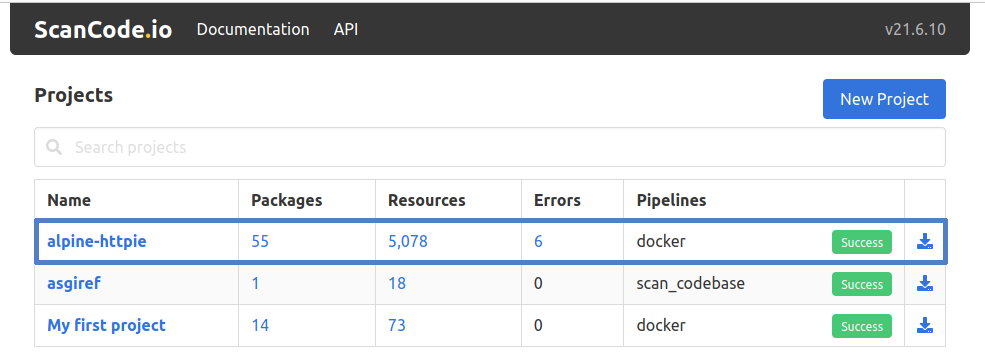Viewport: 985px width, 361px height.
Task: Open the Documentation menu item
Action: pyautogui.click(x=253, y=30)
